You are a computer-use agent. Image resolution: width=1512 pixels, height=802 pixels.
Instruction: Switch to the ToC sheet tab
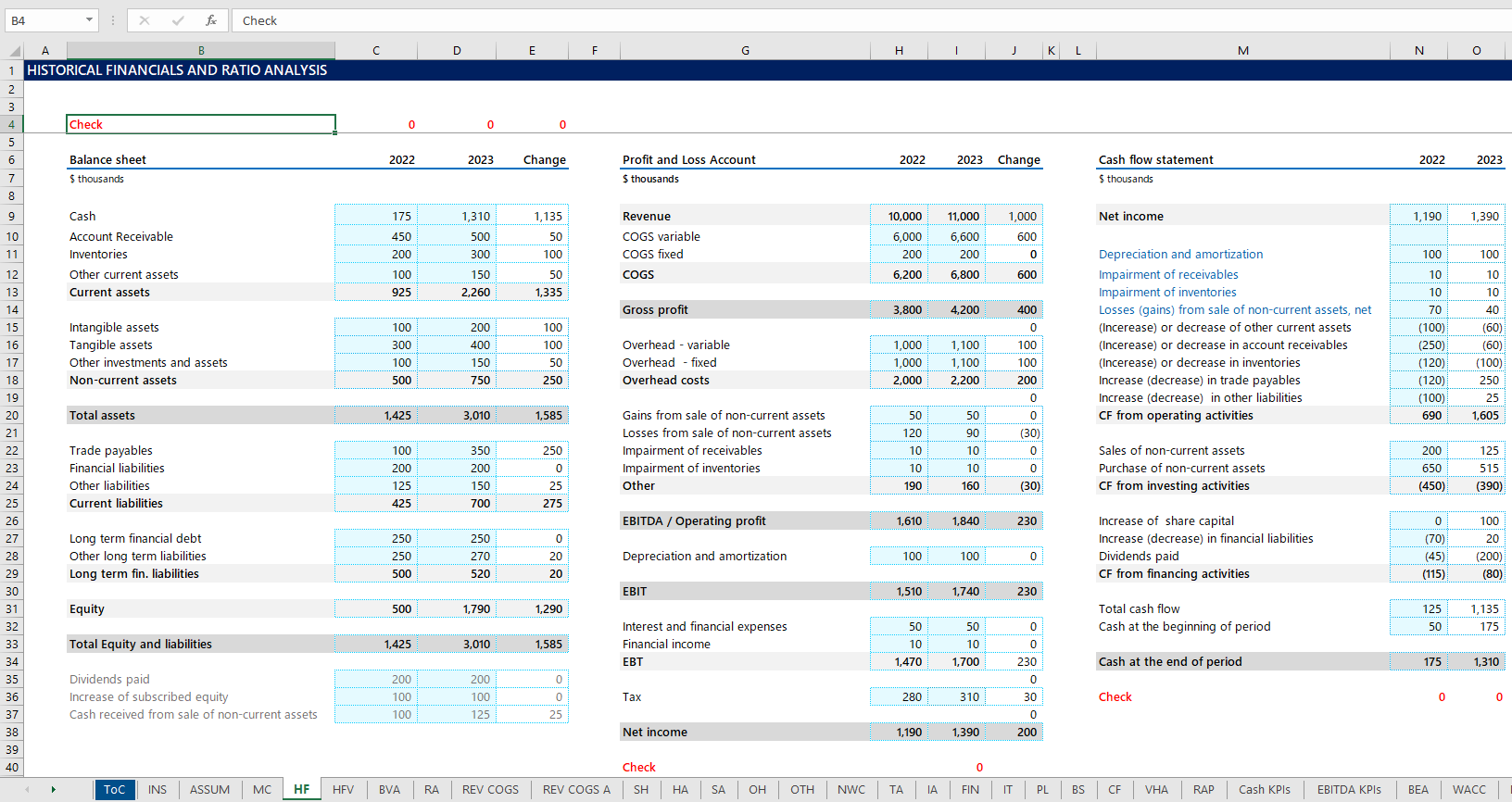pos(114,789)
